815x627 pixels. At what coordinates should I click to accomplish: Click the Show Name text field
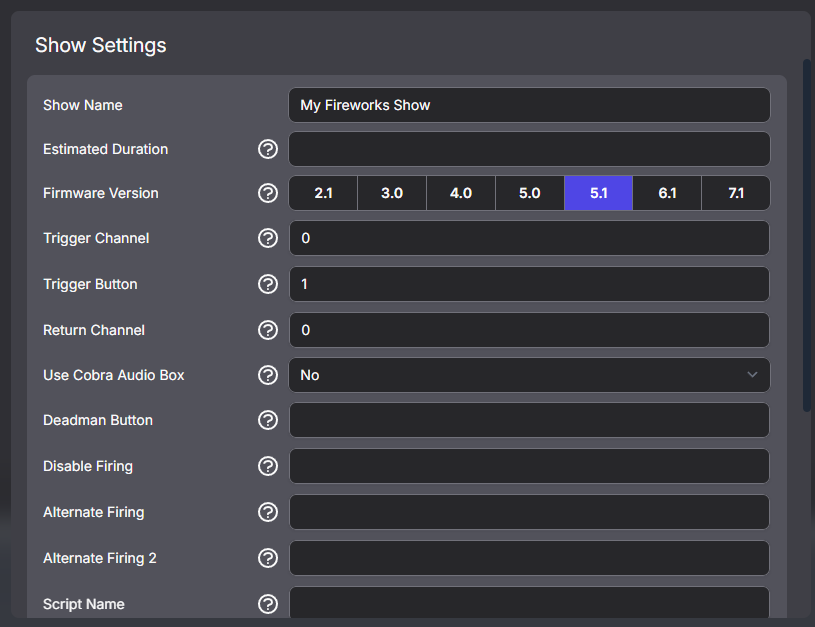click(x=529, y=105)
